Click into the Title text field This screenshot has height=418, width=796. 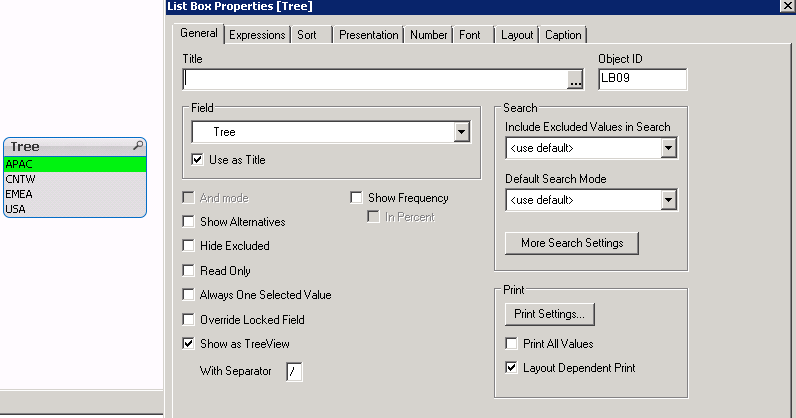click(375, 81)
